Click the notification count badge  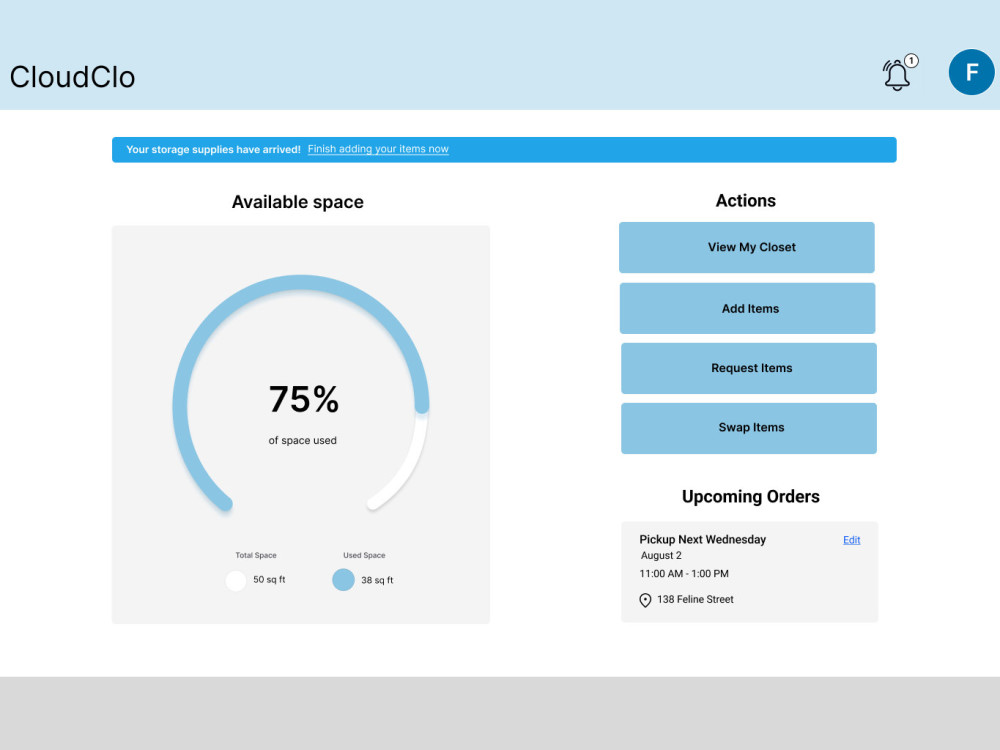click(911, 61)
